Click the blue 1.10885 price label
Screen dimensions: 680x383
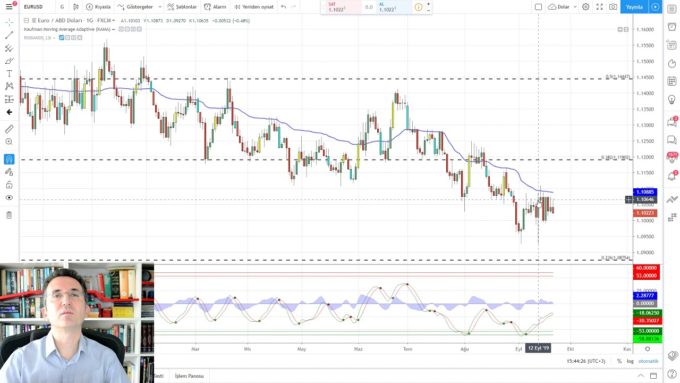pos(645,192)
